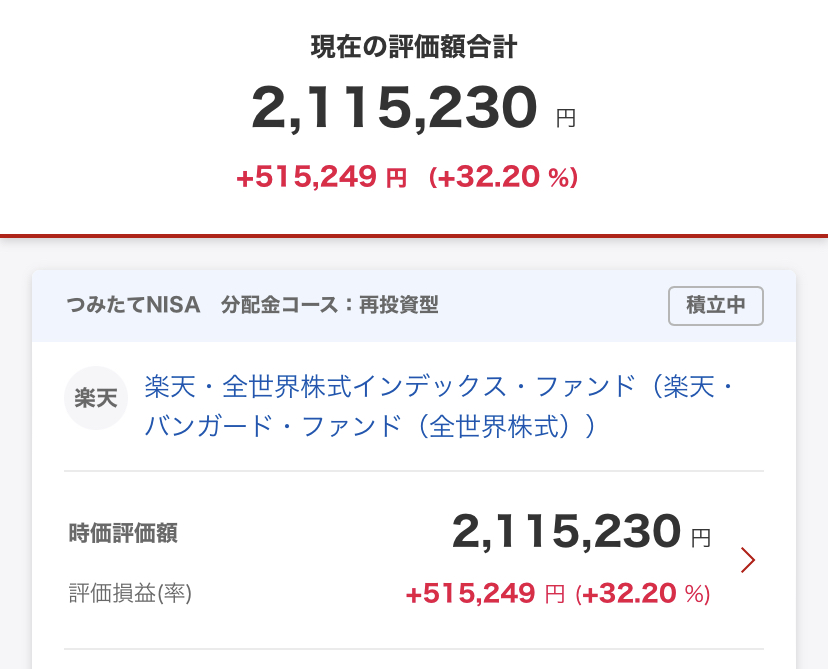
Task: Click the large 2,115,230 total at top
Action: point(394,108)
